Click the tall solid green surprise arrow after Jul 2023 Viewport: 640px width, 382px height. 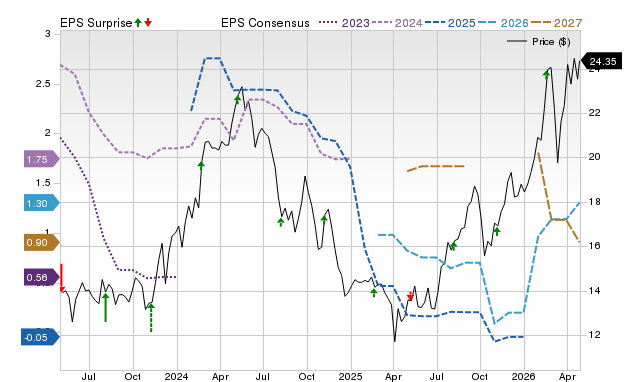click(105, 307)
